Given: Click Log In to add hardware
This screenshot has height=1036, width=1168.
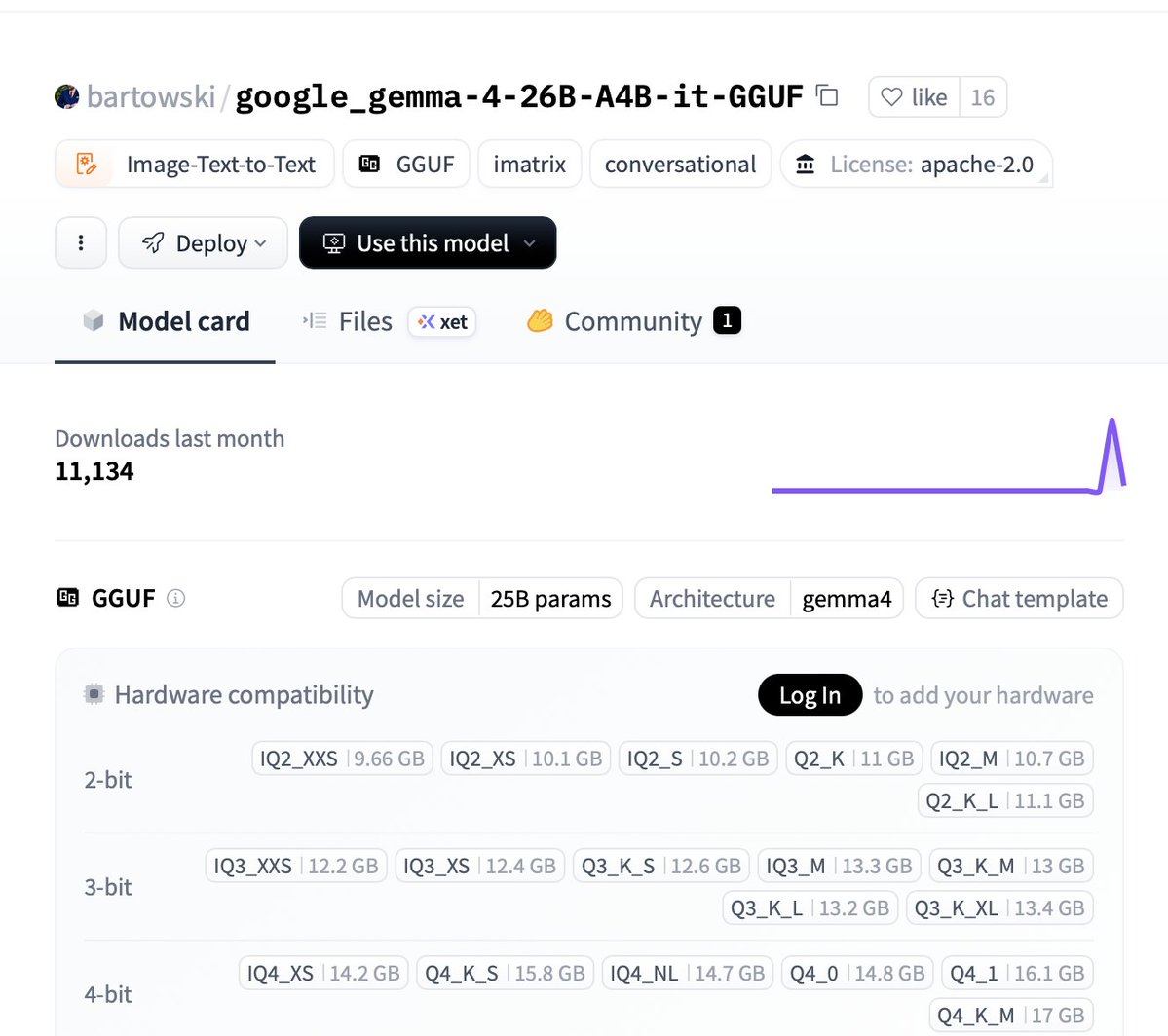Looking at the screenshot, I should [810, 695].
